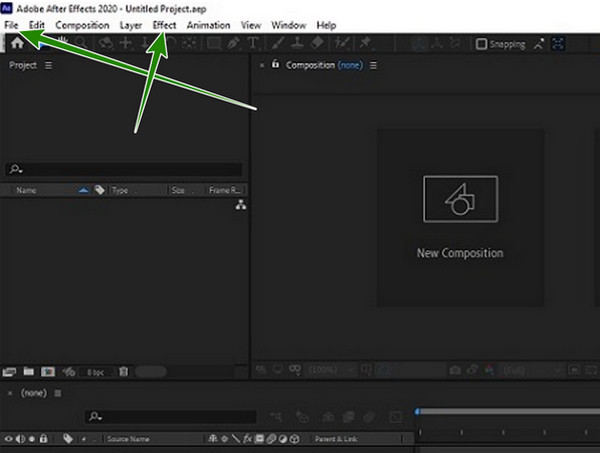Open the (Full) resolution dropdown

533,370
